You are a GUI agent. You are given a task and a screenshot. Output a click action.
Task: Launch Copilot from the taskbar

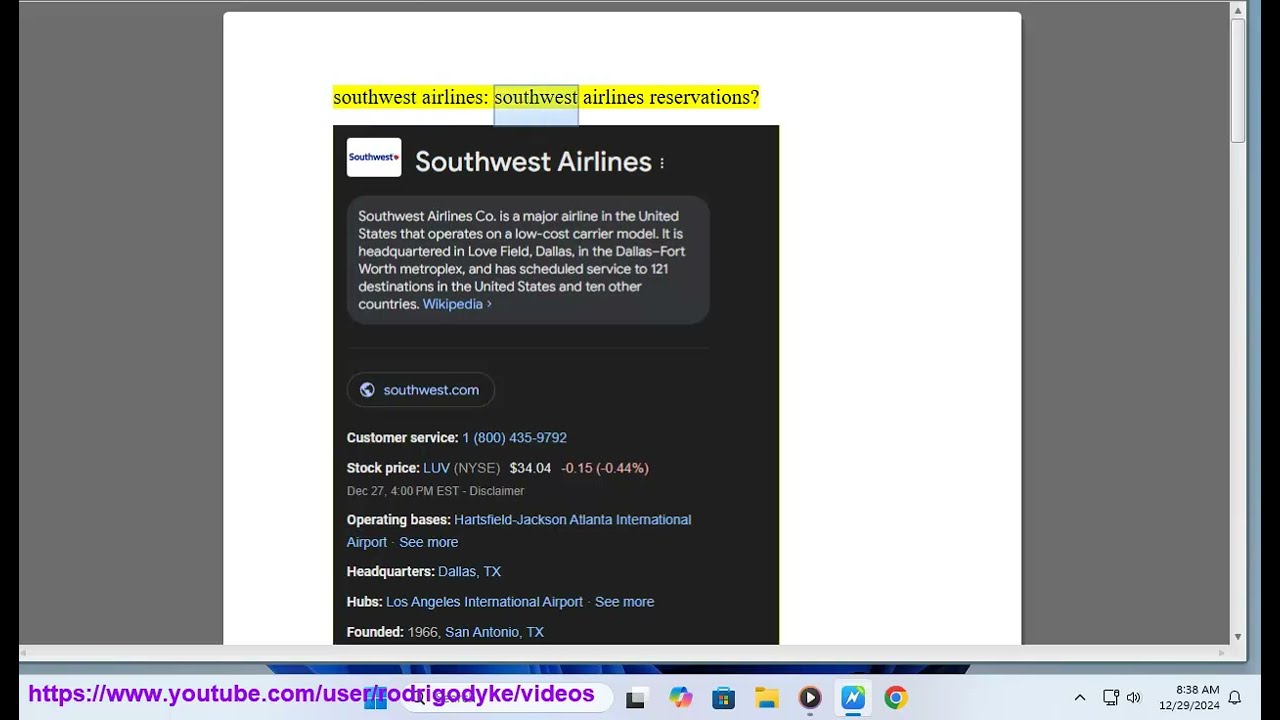(x=681, y=698)
